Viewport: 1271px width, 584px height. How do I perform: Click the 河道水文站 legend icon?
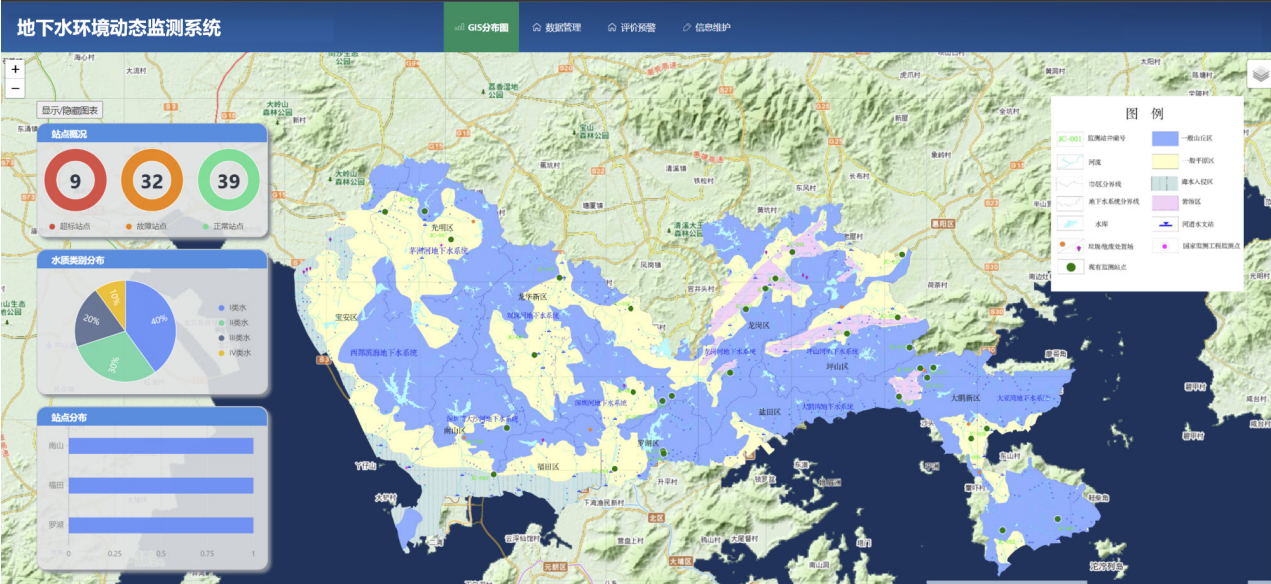(1164, 225)
